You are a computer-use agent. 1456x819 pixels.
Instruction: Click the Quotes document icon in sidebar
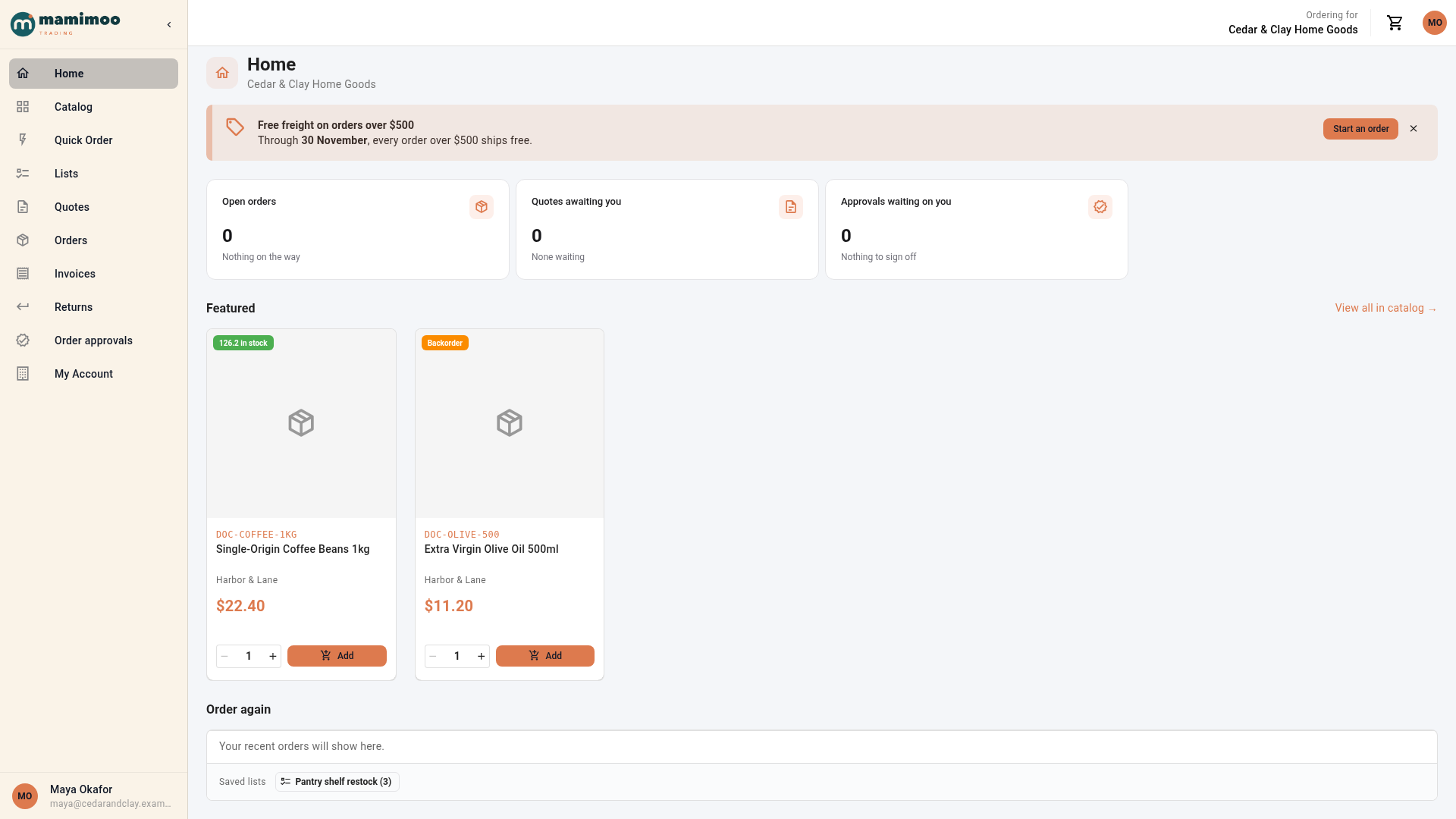(23, 207)
